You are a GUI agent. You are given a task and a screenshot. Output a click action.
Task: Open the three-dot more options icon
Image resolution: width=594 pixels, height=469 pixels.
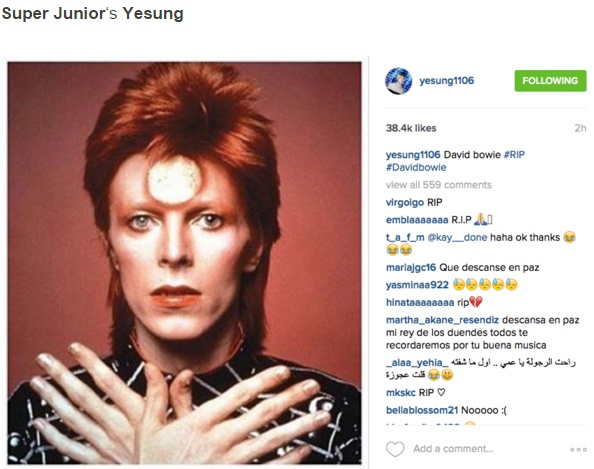578,449
